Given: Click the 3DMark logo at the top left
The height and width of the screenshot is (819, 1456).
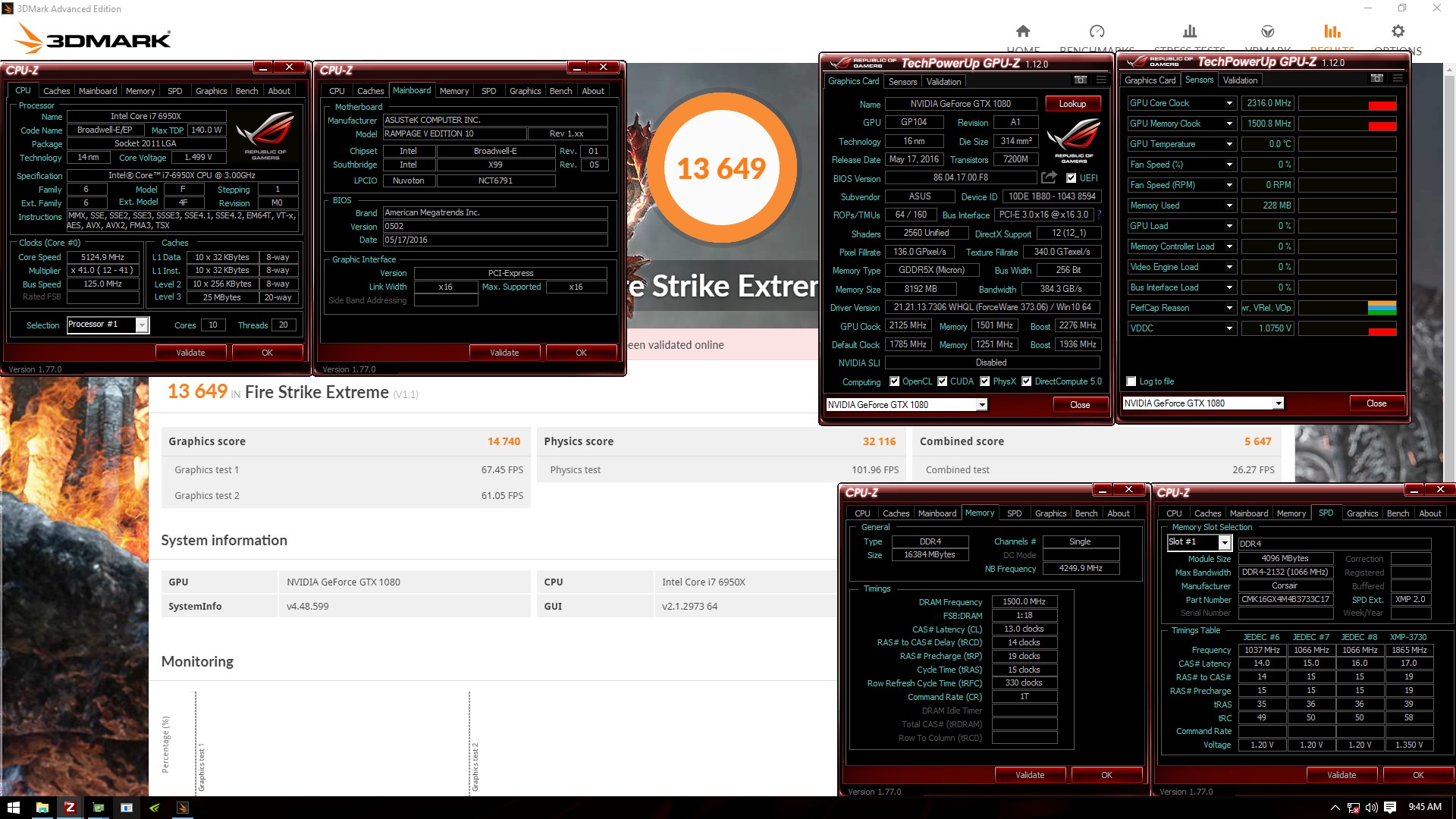Looking at the screenshot, I should [x=94, y=38].
